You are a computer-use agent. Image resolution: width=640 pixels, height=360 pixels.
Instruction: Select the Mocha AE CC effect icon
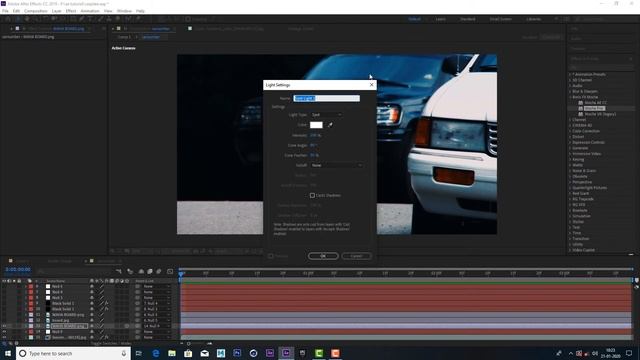tap(580, 103)
